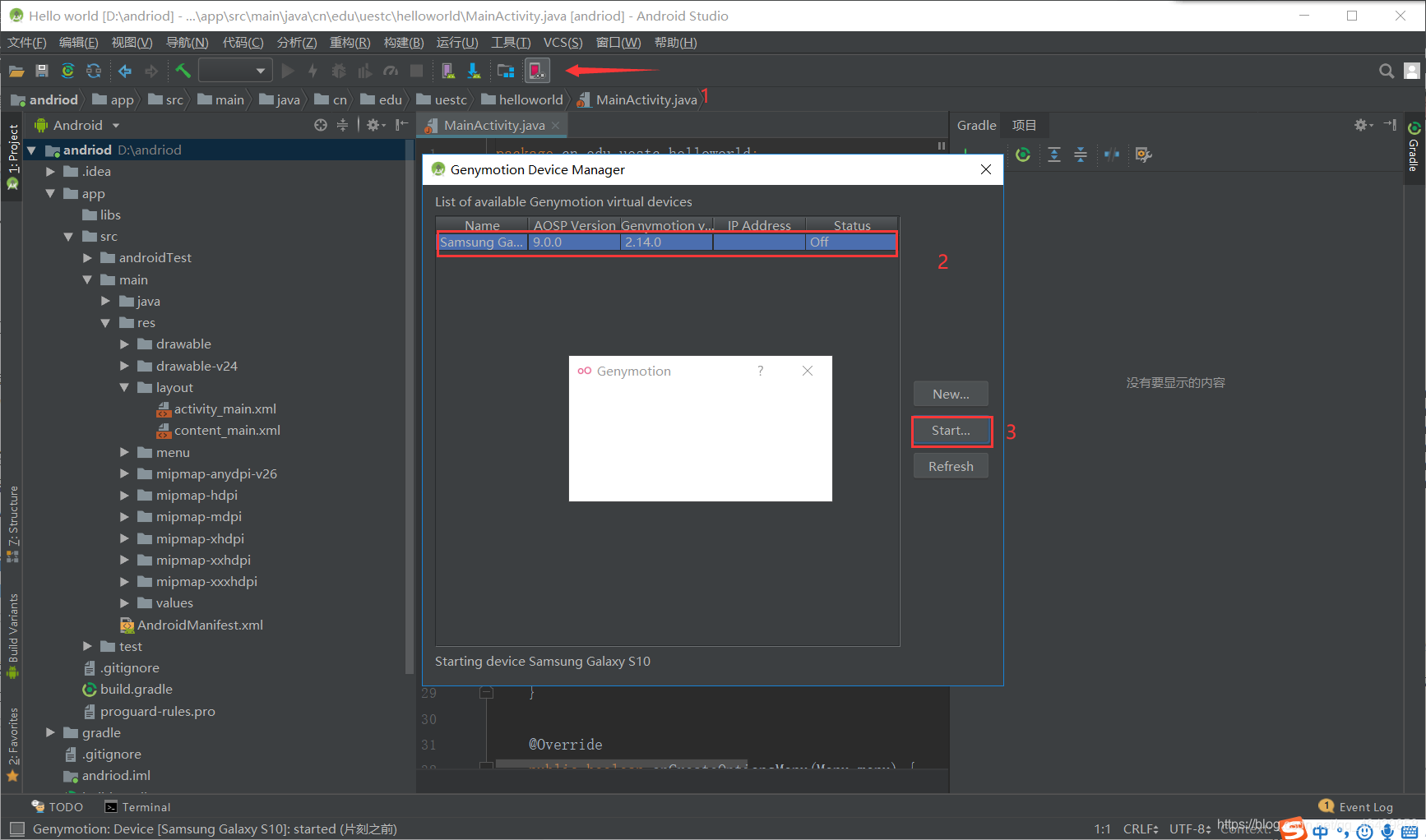Click the Save All disk icon

pyautogui.click(x=42, y=72)
